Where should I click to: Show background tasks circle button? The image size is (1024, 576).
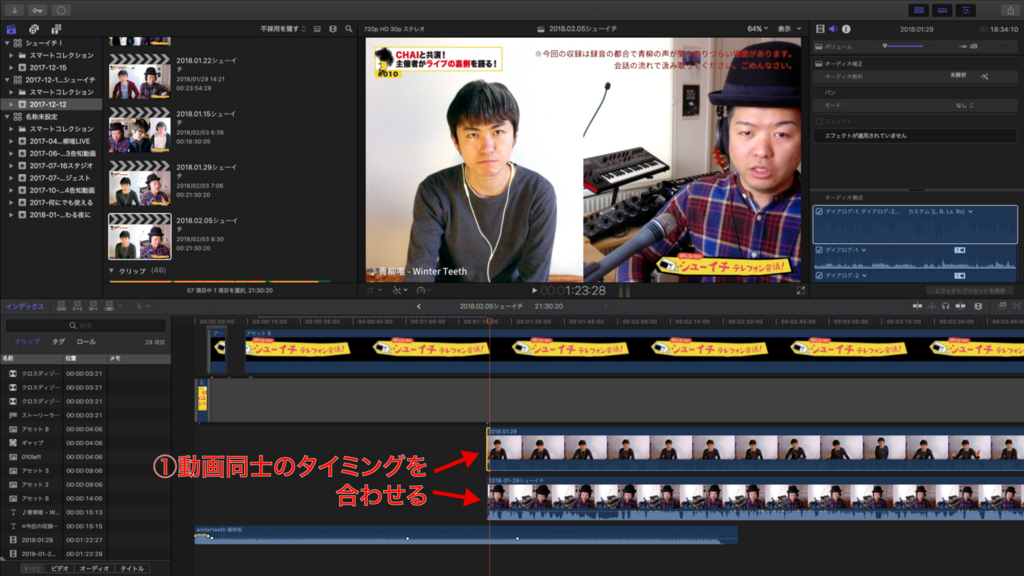[61, 10]
